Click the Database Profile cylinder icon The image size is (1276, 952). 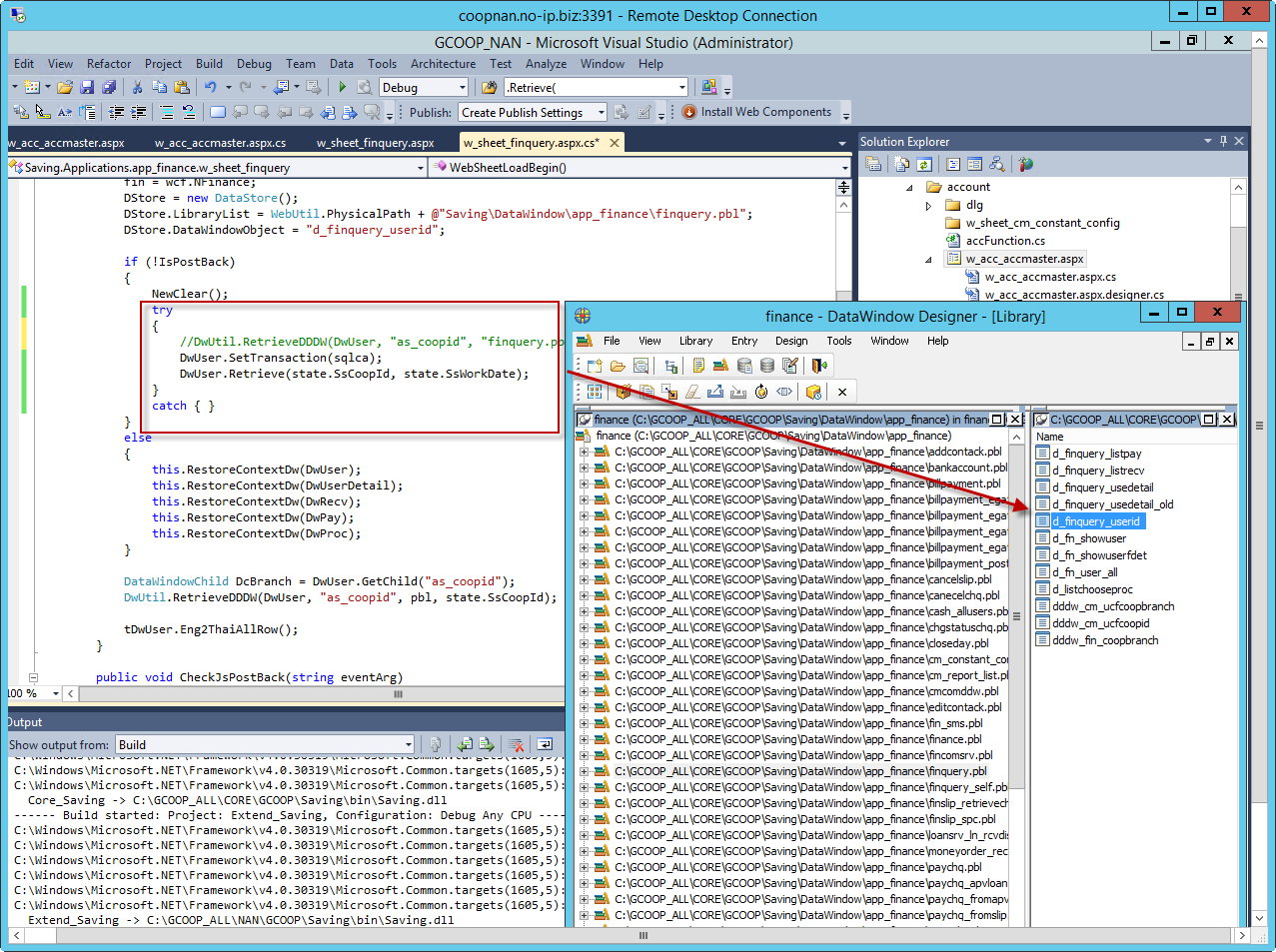click(x=744, y=366)
